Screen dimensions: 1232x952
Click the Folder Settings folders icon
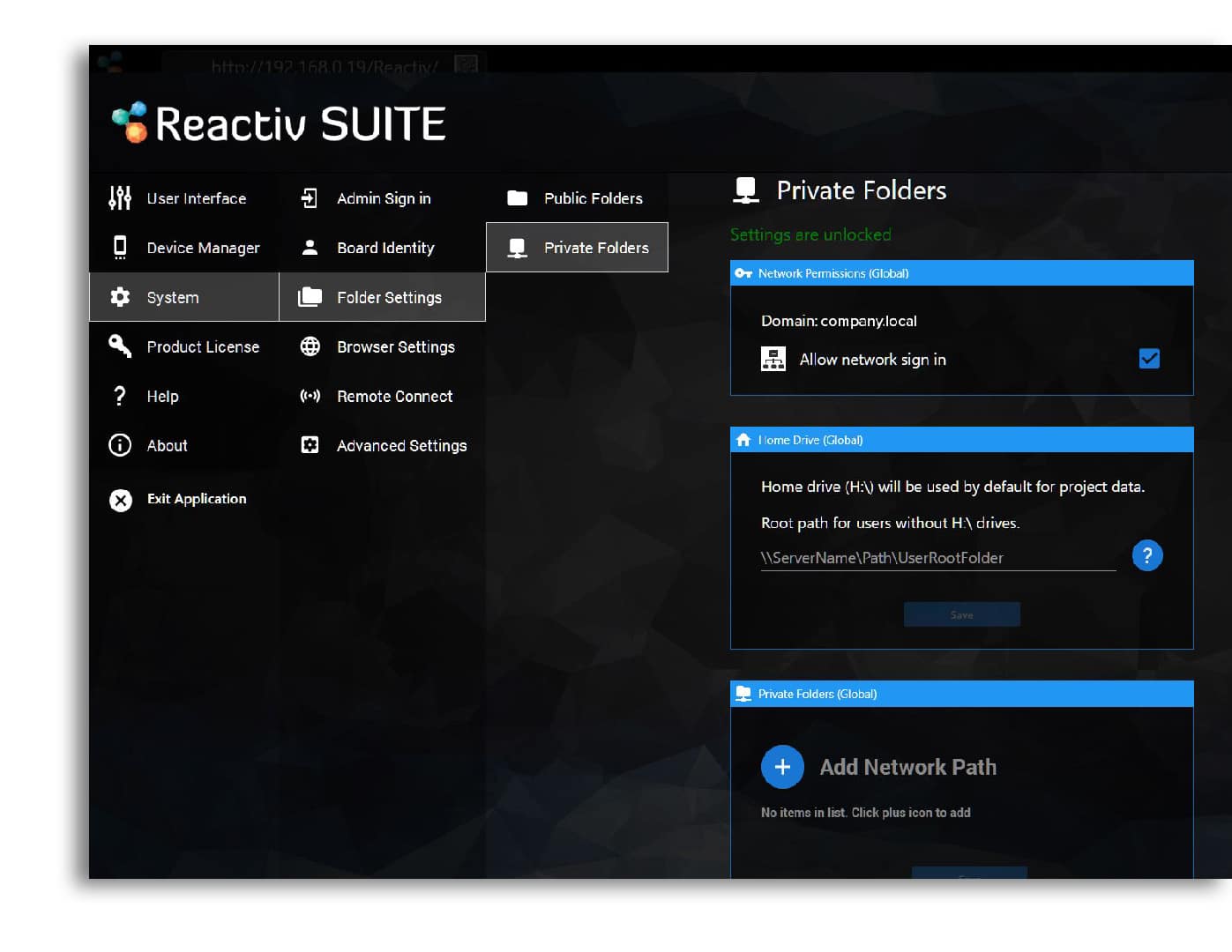pyautogui.click(x=310, y=297)
